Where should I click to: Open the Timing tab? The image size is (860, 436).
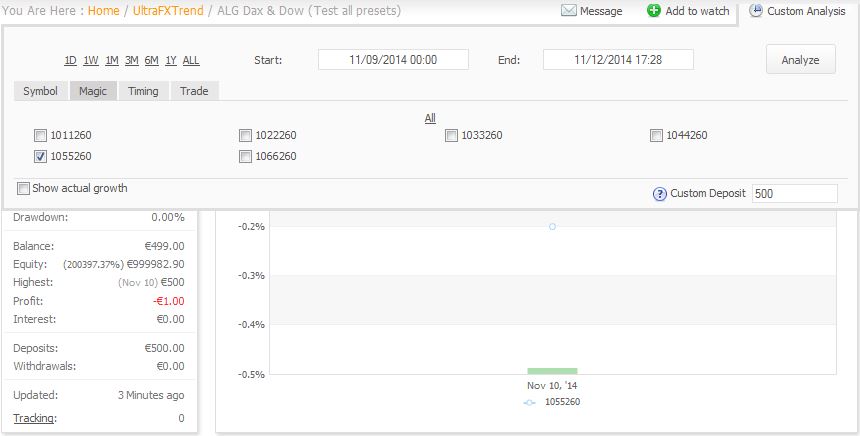pos(143,91)
